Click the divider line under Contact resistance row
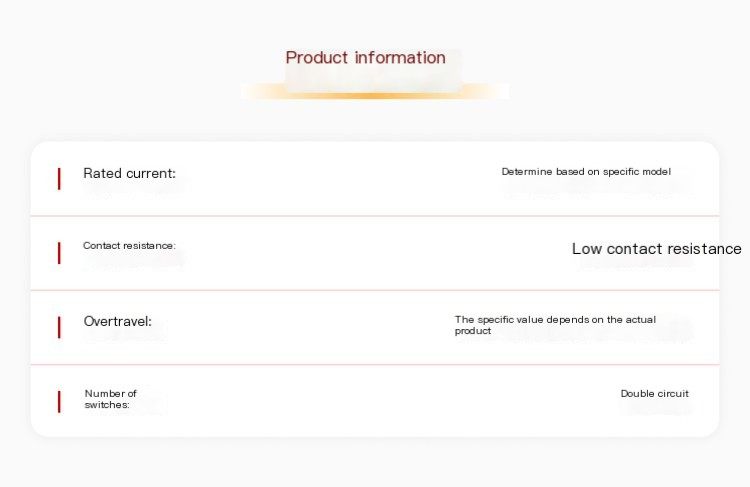The width and height of the screenshot is (750, 487). click(x=375, y=290)
